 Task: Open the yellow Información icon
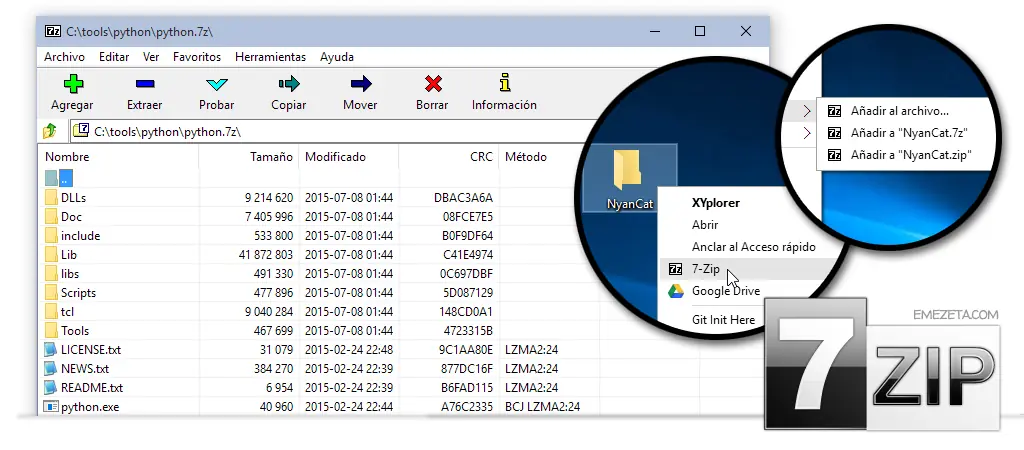504,84
